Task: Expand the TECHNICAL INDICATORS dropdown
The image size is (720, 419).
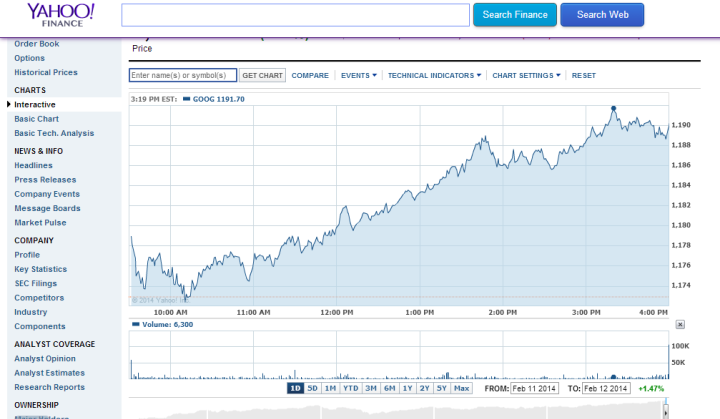Action: 434,75
